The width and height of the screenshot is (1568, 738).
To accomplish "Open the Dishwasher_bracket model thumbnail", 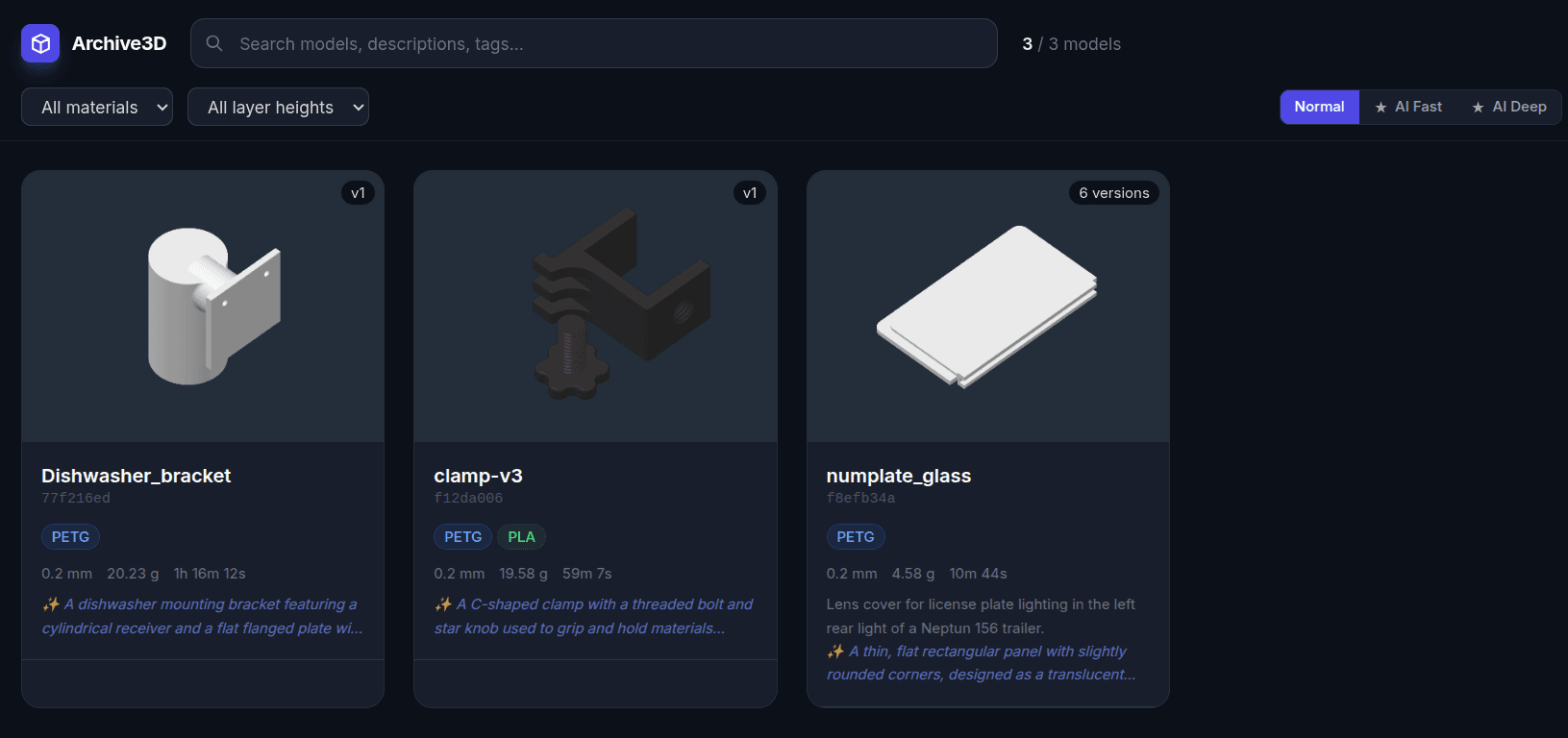I will pyautogui.click(x=203, y=307).
